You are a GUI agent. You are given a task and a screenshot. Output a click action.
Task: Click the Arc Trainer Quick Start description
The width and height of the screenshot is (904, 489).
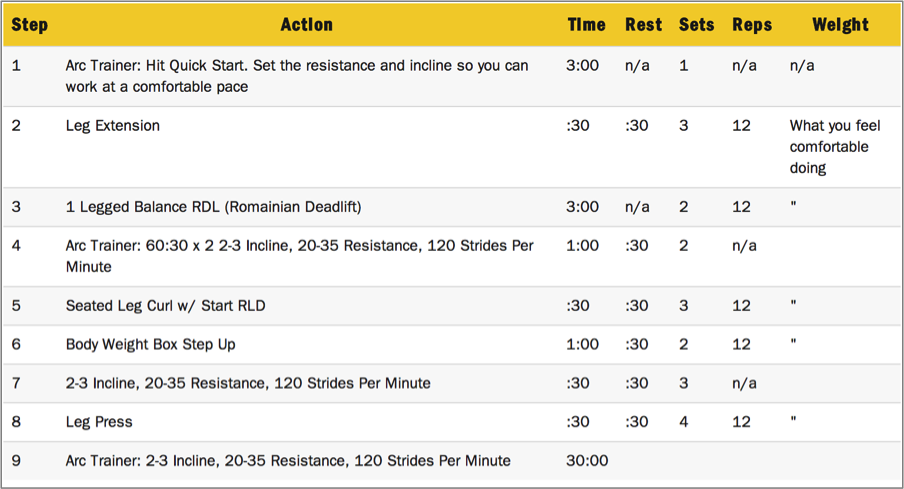(x=297, y=76)
